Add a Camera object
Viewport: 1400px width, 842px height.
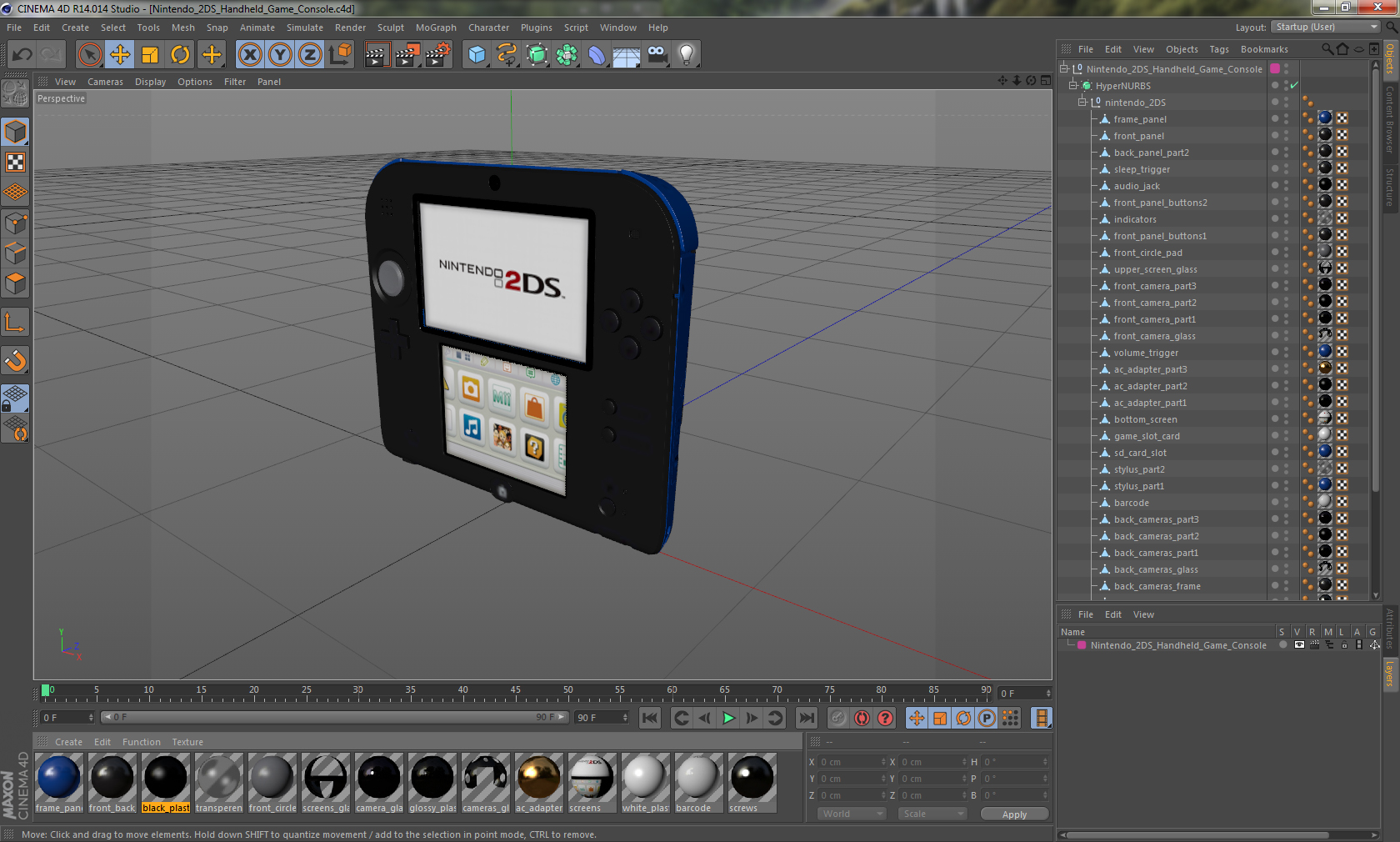[657, 55]
